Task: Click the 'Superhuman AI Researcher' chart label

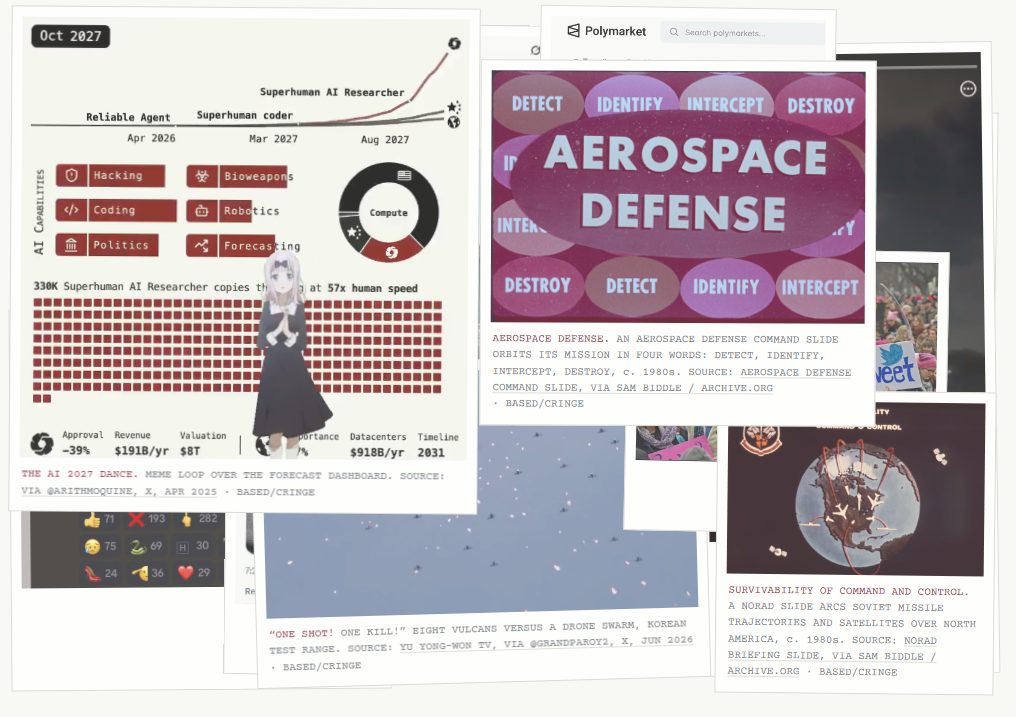Action: (x=332, y=92)
